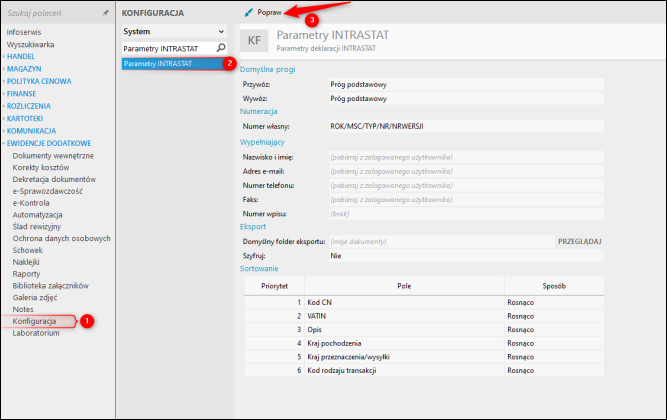Click the Parametry INTRASTAT search input
This screenshot has height=420, width=667.
[x=169, y=48]
